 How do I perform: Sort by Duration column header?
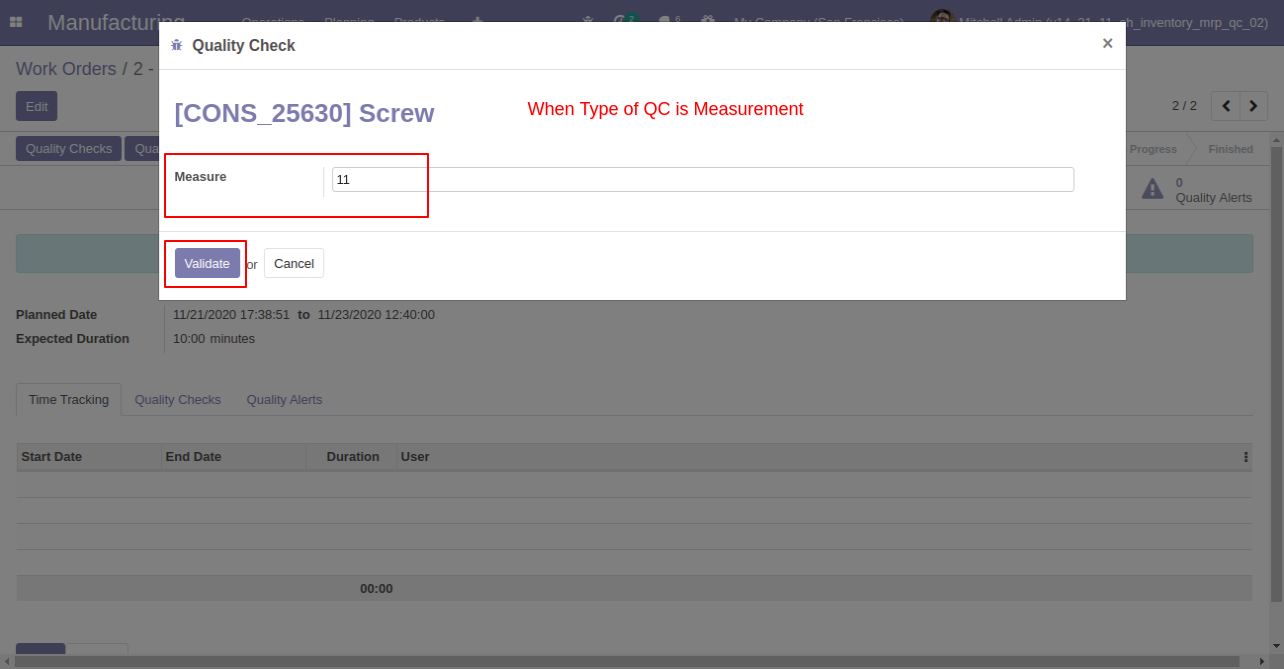352,456
